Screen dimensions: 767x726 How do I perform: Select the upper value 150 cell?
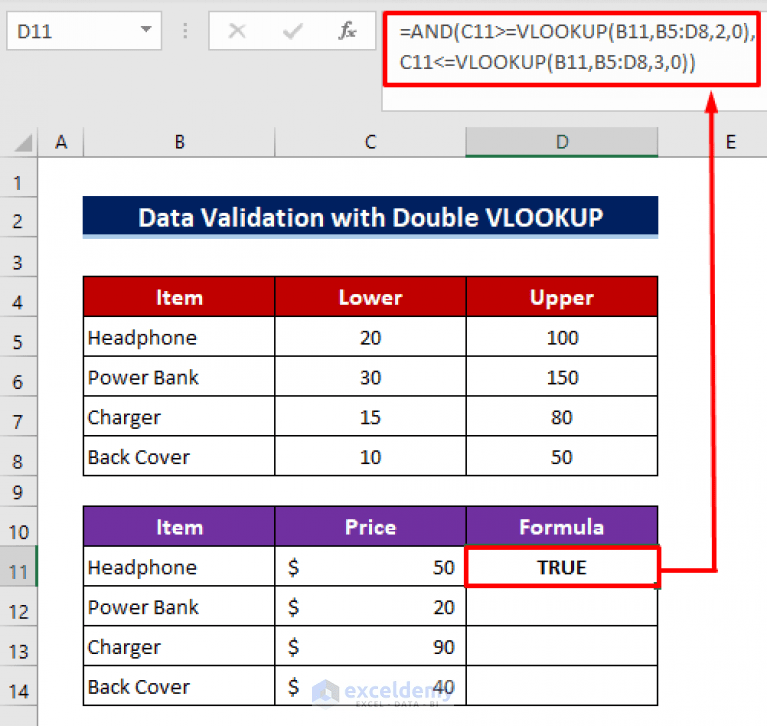tap(562, 377)
